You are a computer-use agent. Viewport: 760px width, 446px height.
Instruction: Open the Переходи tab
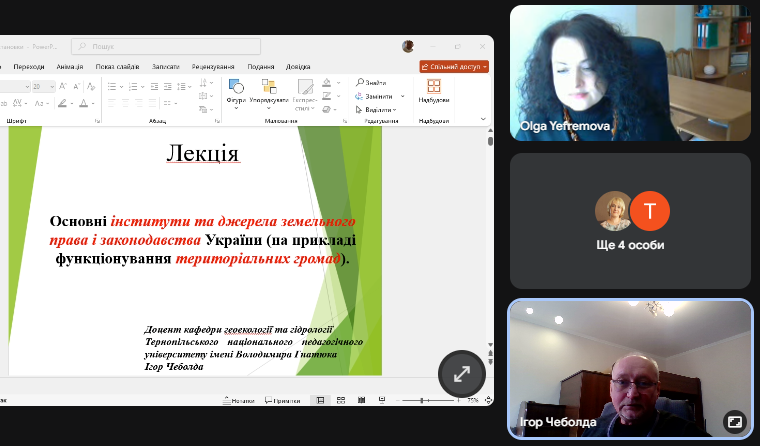[29, 66]
